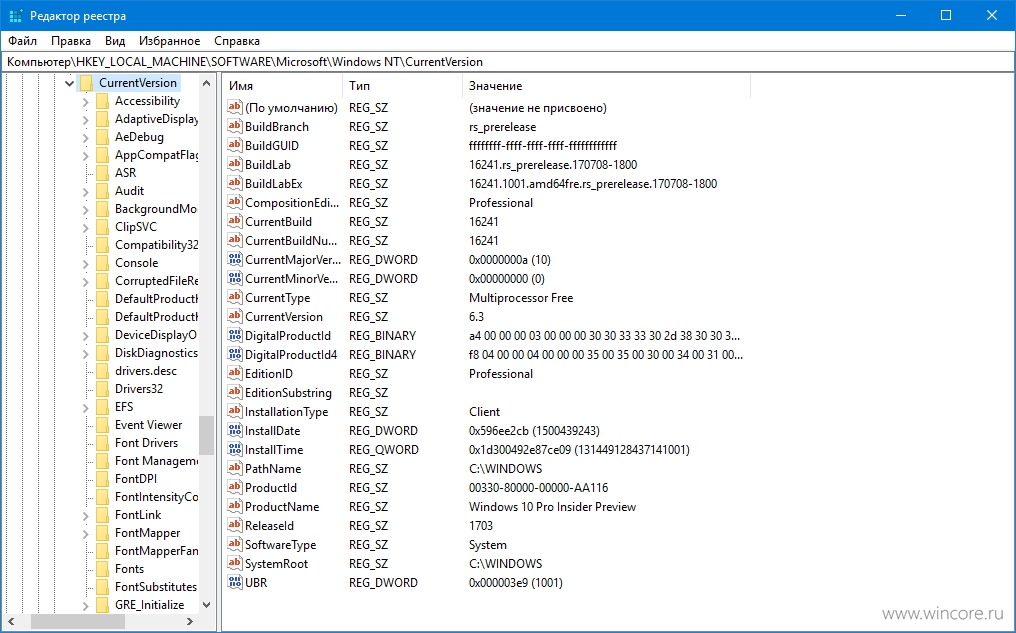Click the string icon beside EditionID
This screenshot has height=633, width=1016.
pos(235,374)
